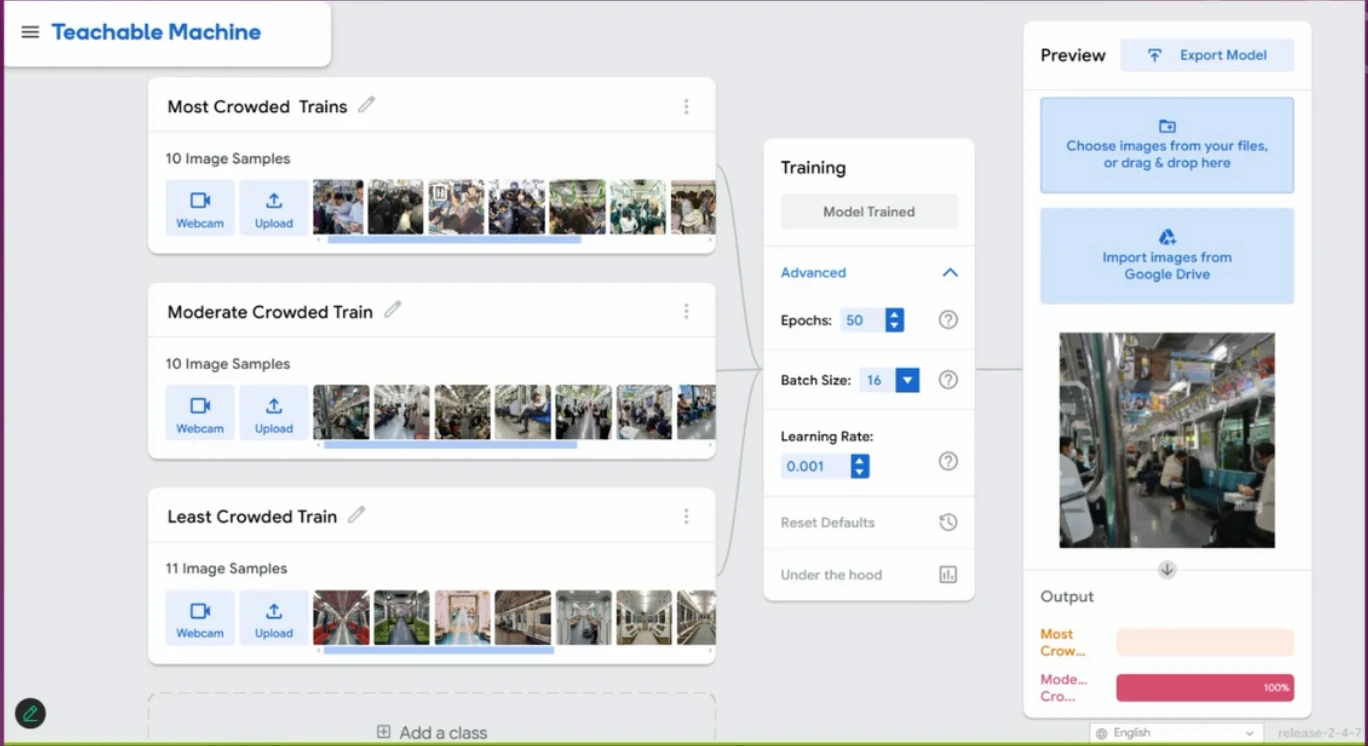Open help for Epochs
The height and width of the screenshot is (746, 1368).
click(948, 320)
